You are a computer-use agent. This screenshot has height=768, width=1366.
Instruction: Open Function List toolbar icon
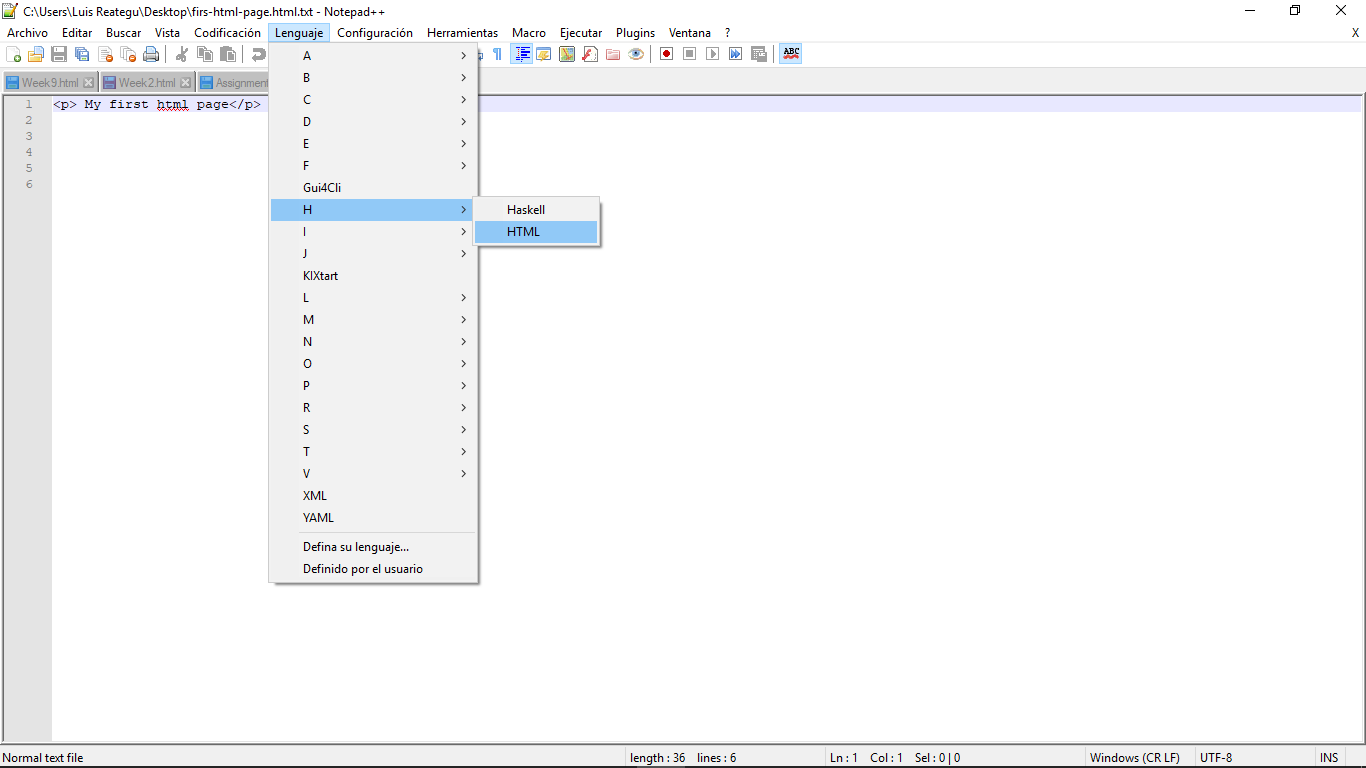point(590,54)
